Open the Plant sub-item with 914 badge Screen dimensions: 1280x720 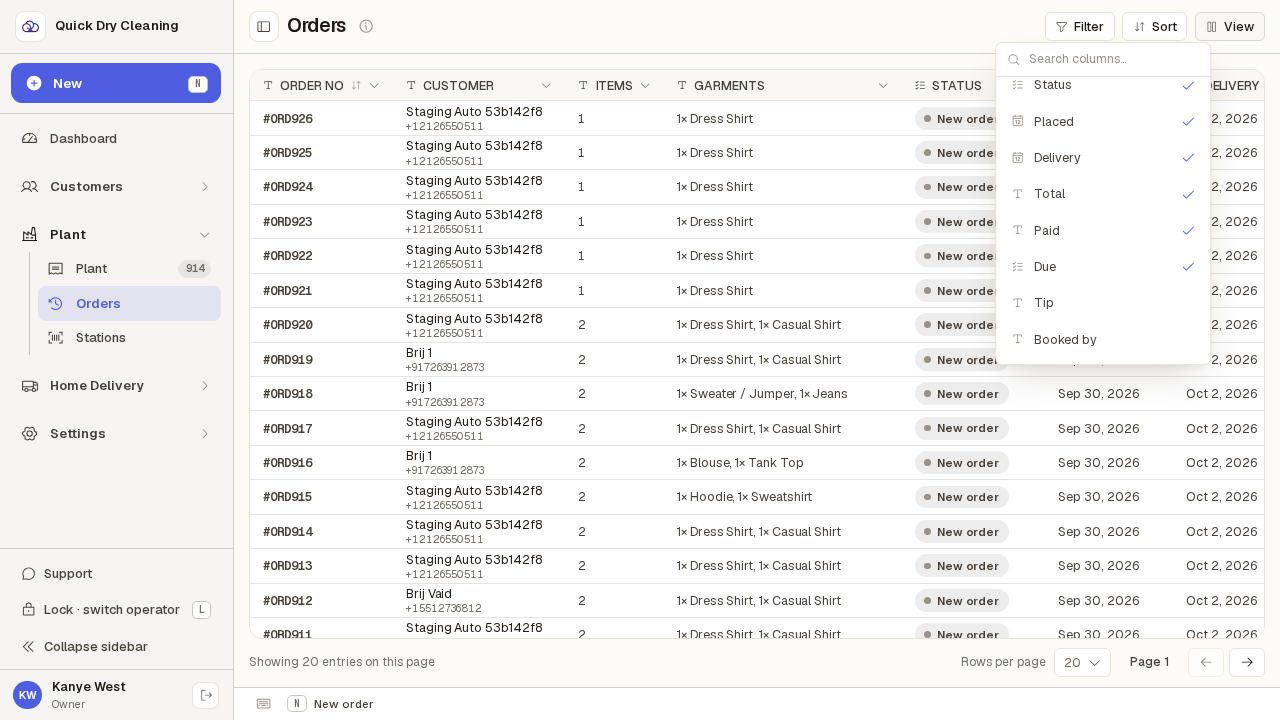tap(129, 268)
